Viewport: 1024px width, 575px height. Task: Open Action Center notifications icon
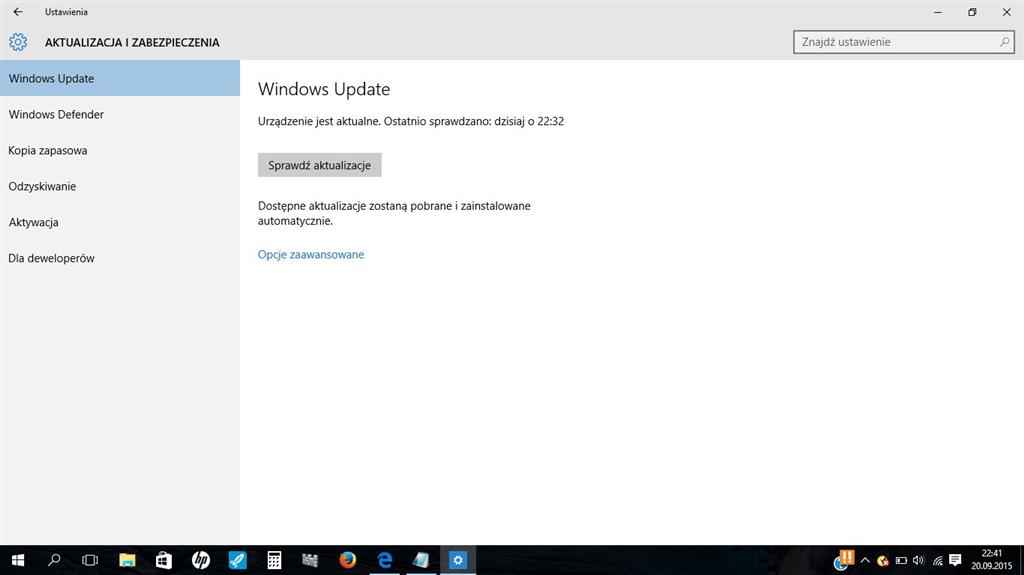tap(955, 560)
